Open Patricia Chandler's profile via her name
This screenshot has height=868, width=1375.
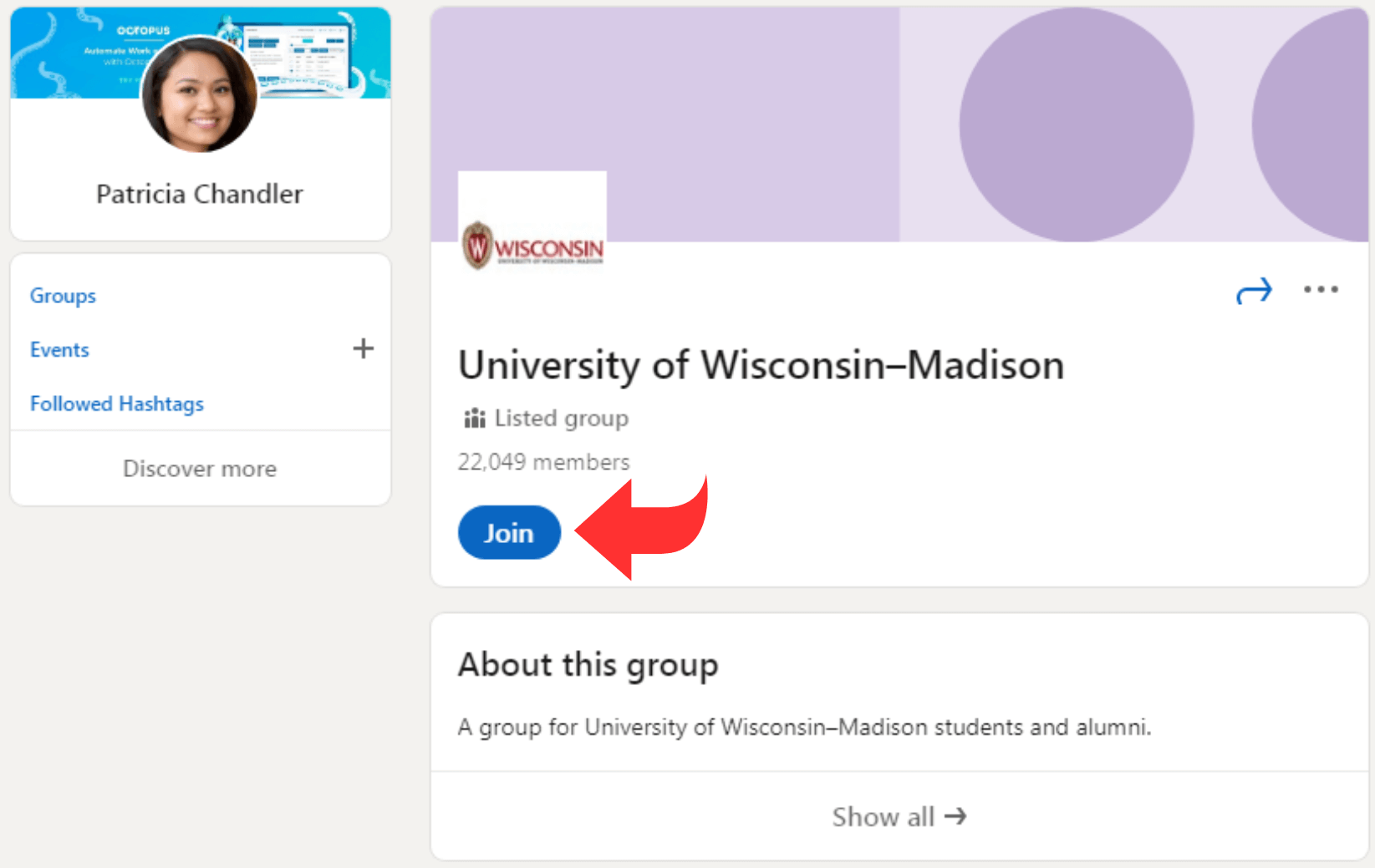tap(199, 193)
